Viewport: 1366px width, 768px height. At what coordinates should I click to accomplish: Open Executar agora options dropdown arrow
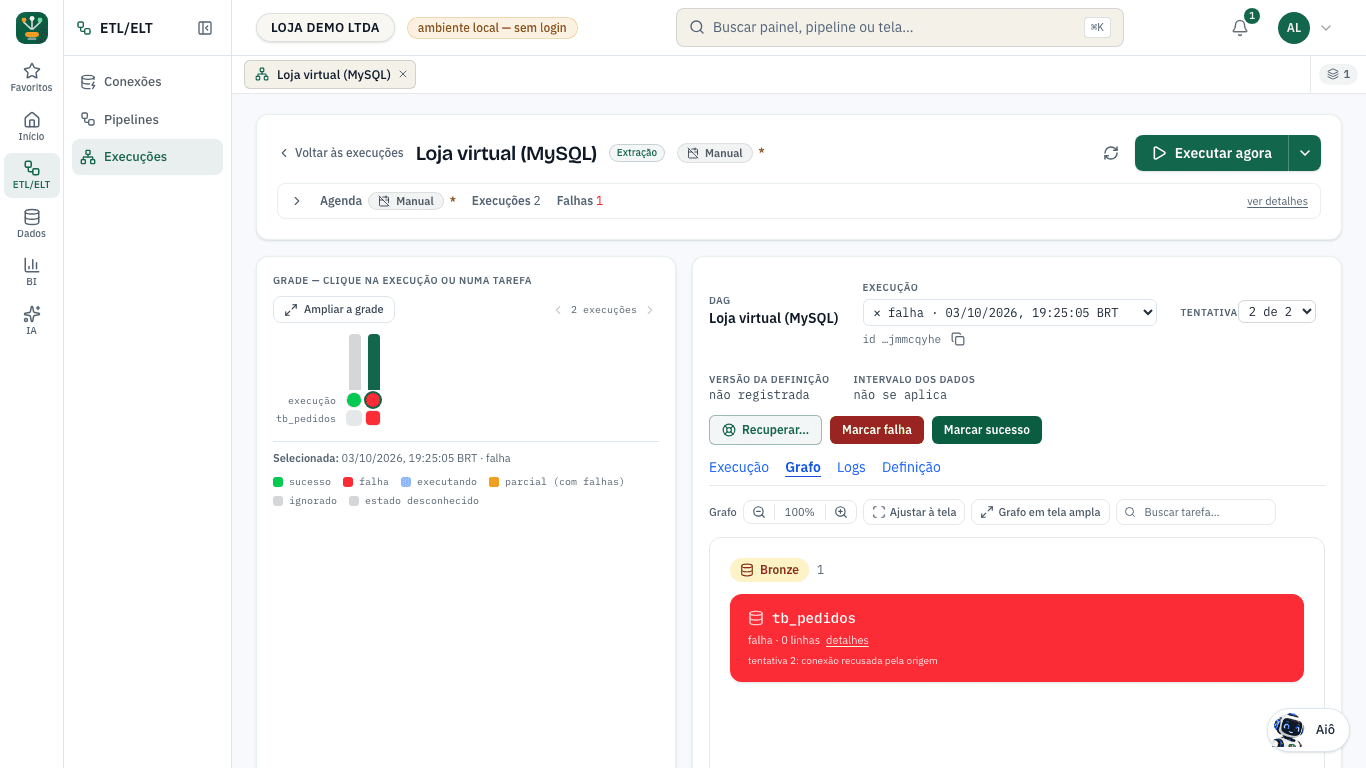(1305, 153)
